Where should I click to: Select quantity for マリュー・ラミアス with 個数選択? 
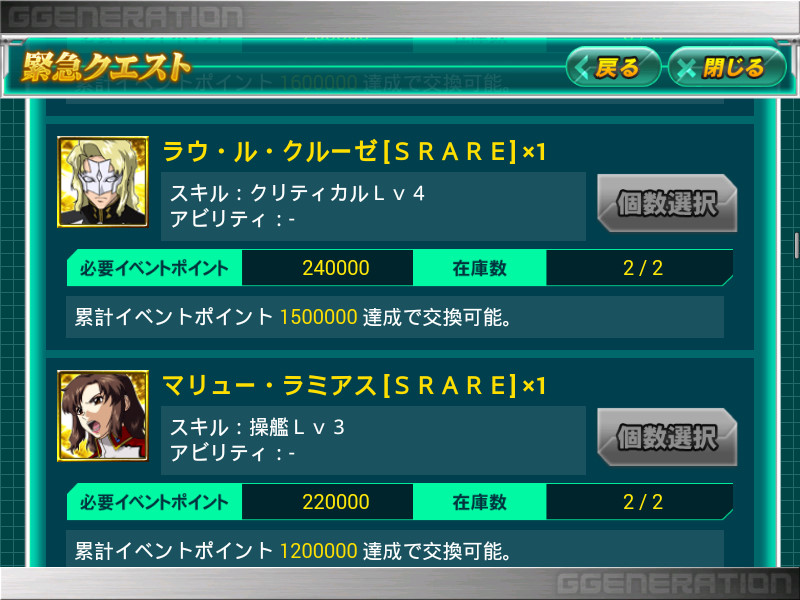667,437
